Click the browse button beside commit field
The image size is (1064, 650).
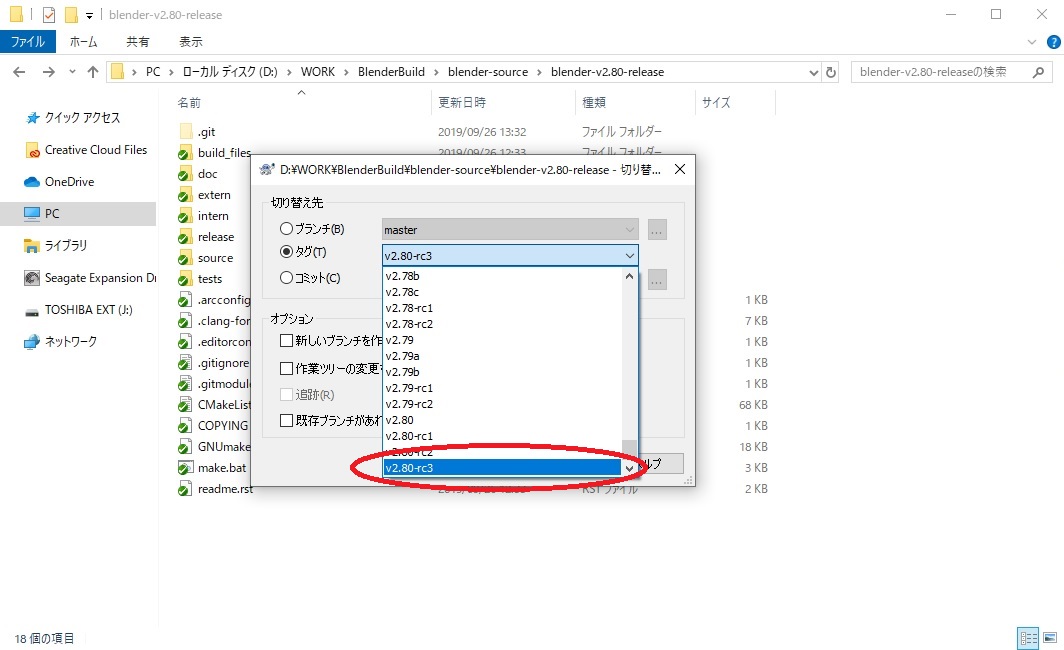(x=656, y=279)
